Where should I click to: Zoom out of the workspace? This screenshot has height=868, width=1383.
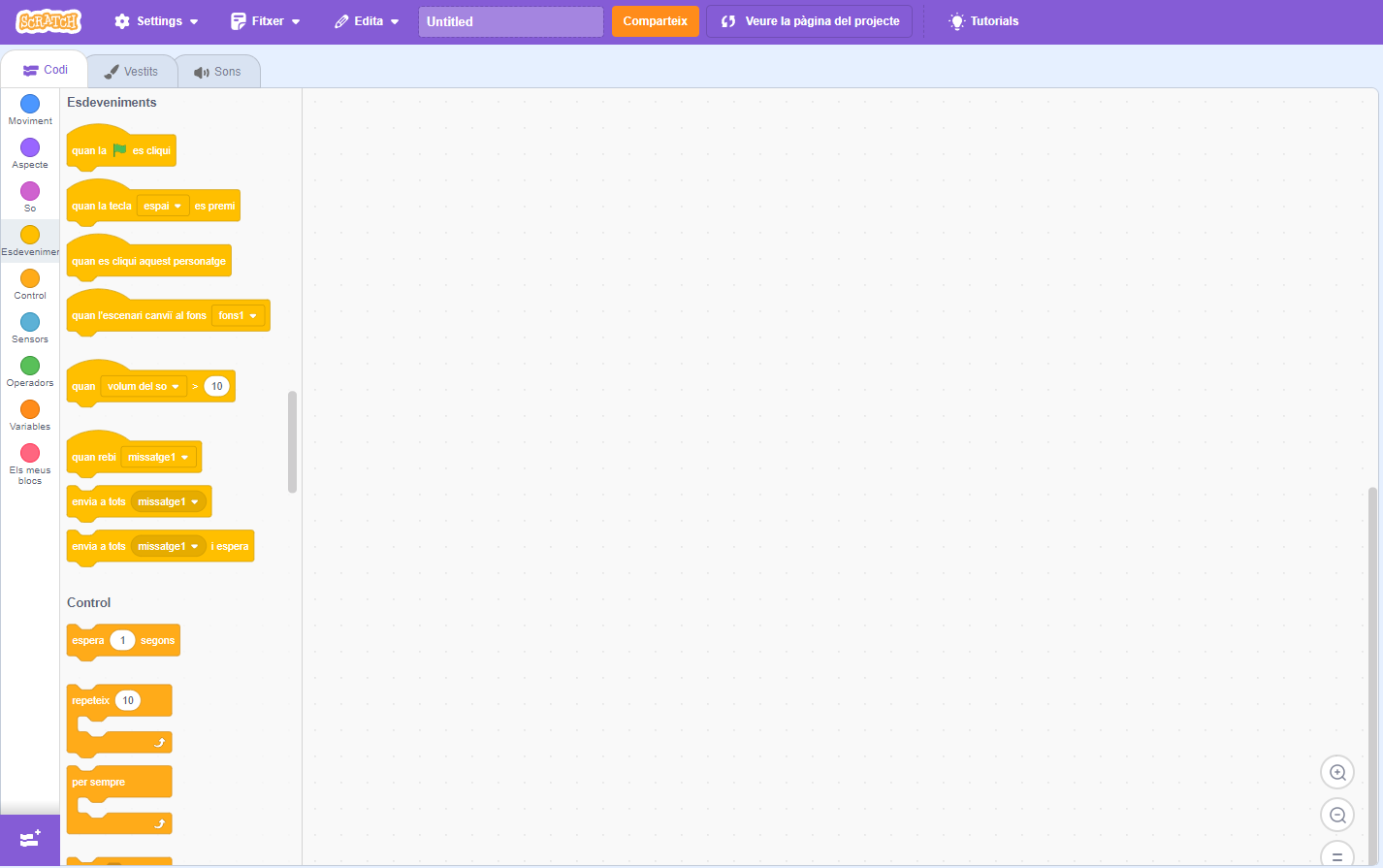tap(1337, 816)
